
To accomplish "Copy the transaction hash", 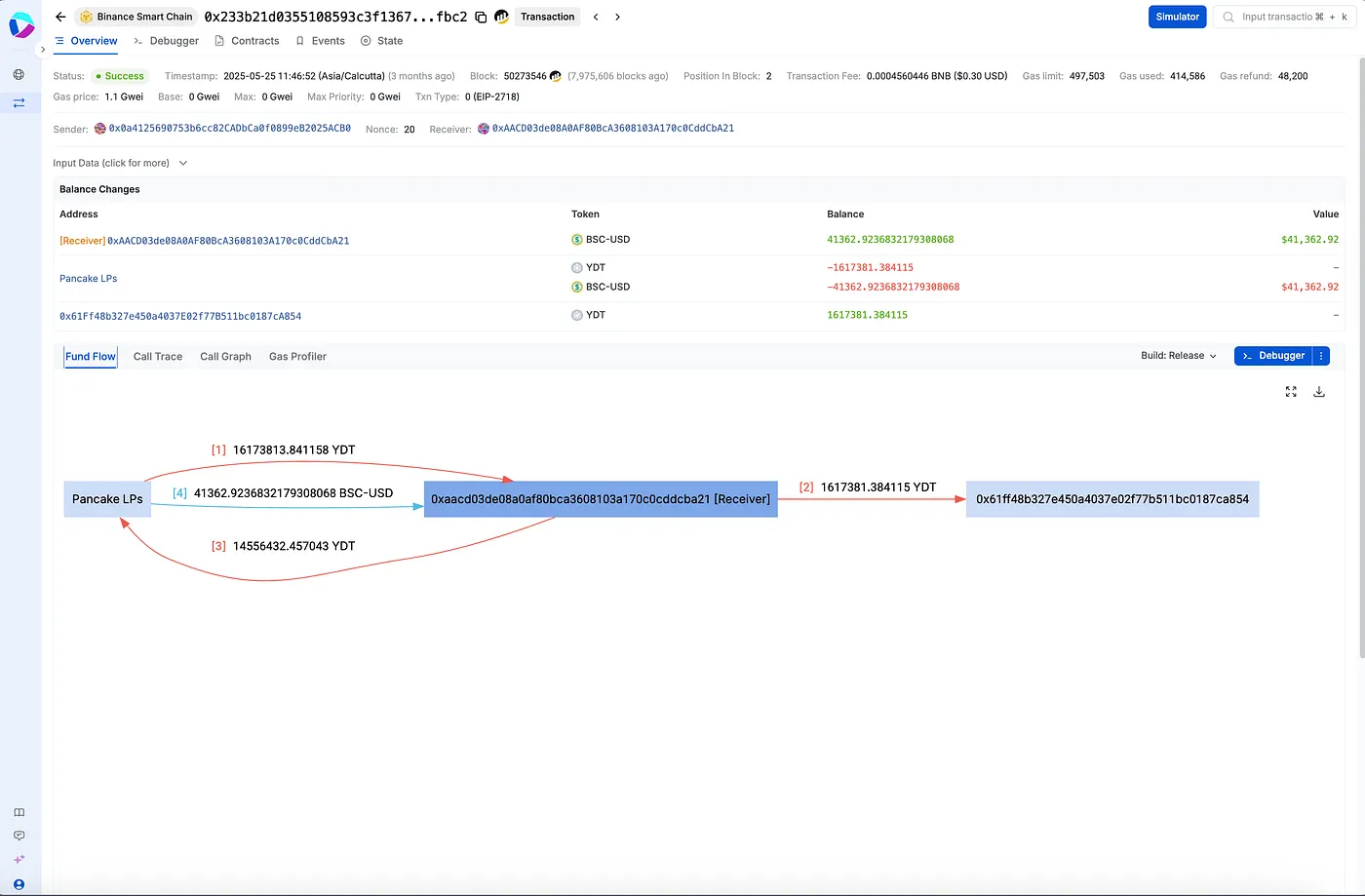I will [x=481, y=17].
